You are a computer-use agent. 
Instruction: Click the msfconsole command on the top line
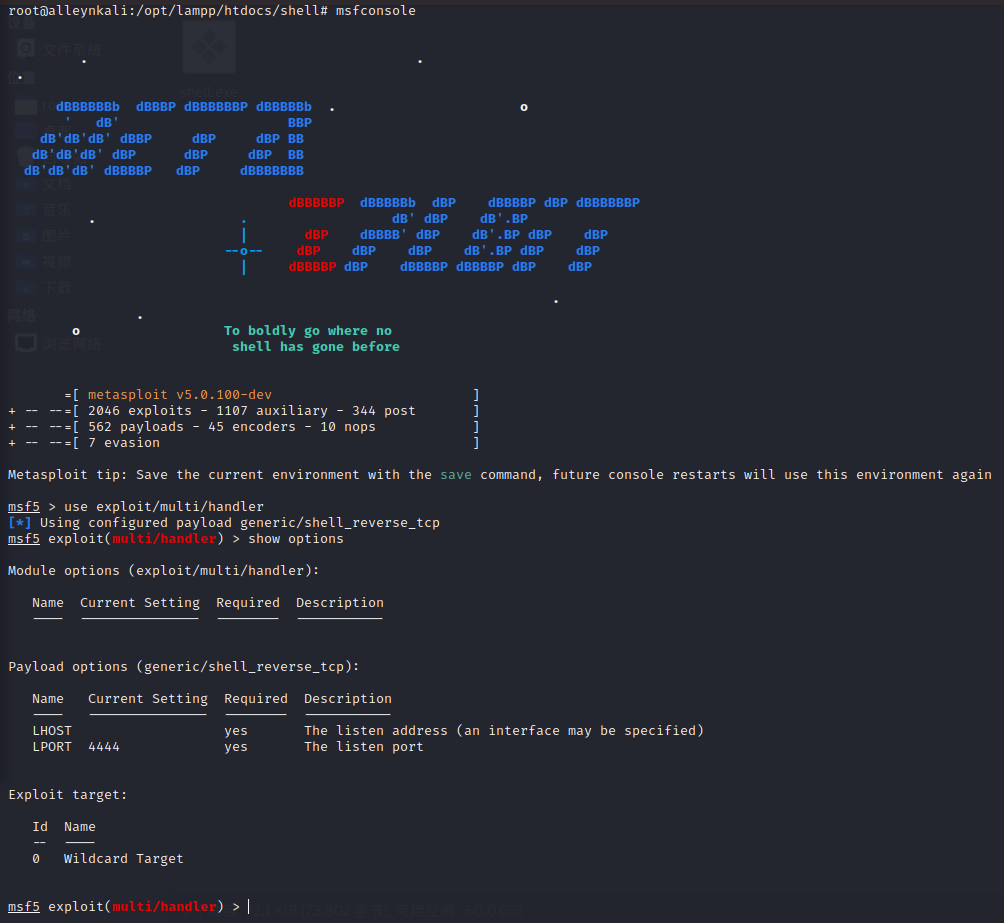pos(375,10)
